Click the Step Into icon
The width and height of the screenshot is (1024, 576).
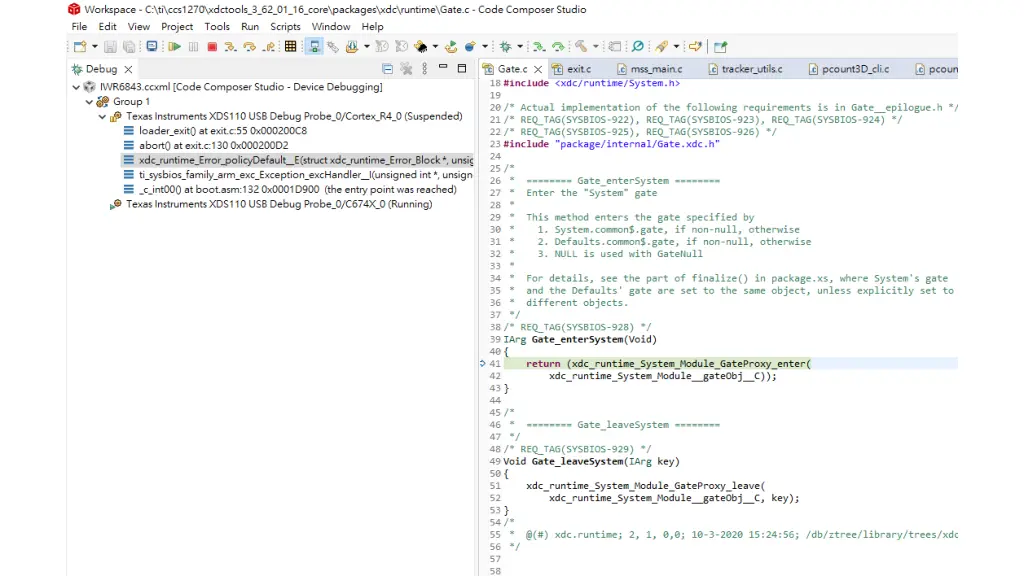230,46
